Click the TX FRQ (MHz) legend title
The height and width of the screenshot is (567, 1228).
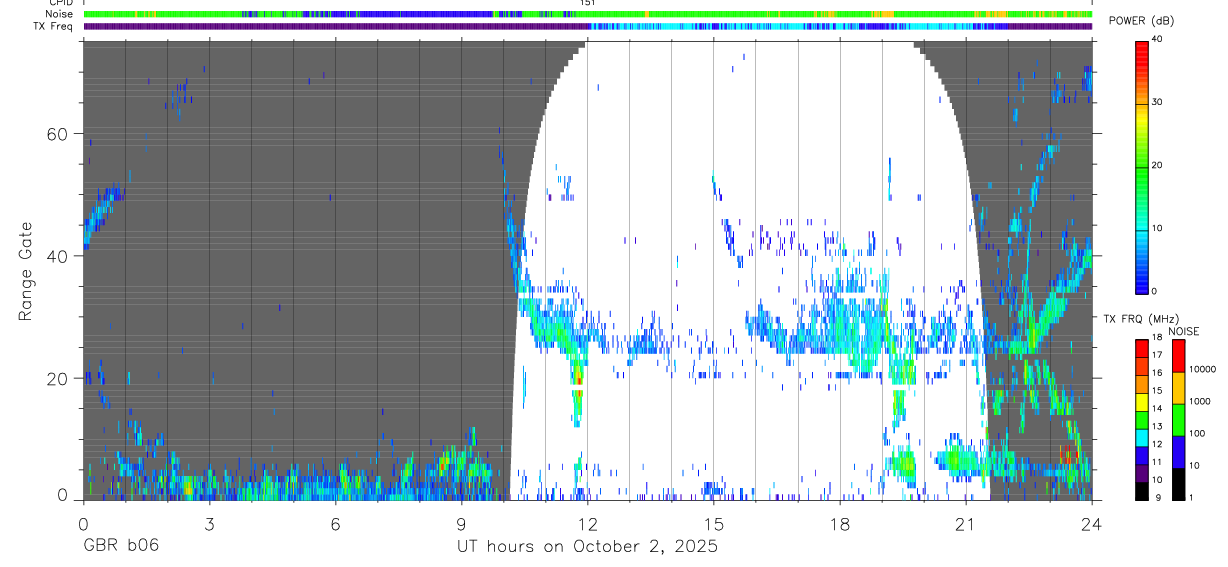click(x=1141, y=319)
